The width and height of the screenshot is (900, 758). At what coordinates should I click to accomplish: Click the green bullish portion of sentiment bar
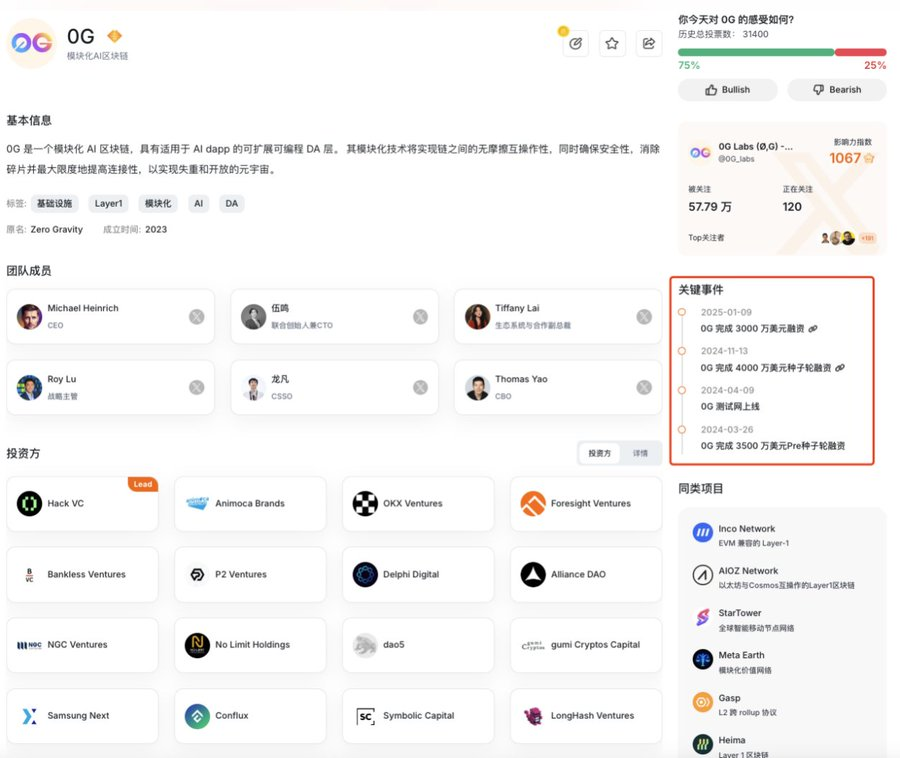tap(756, 52)
